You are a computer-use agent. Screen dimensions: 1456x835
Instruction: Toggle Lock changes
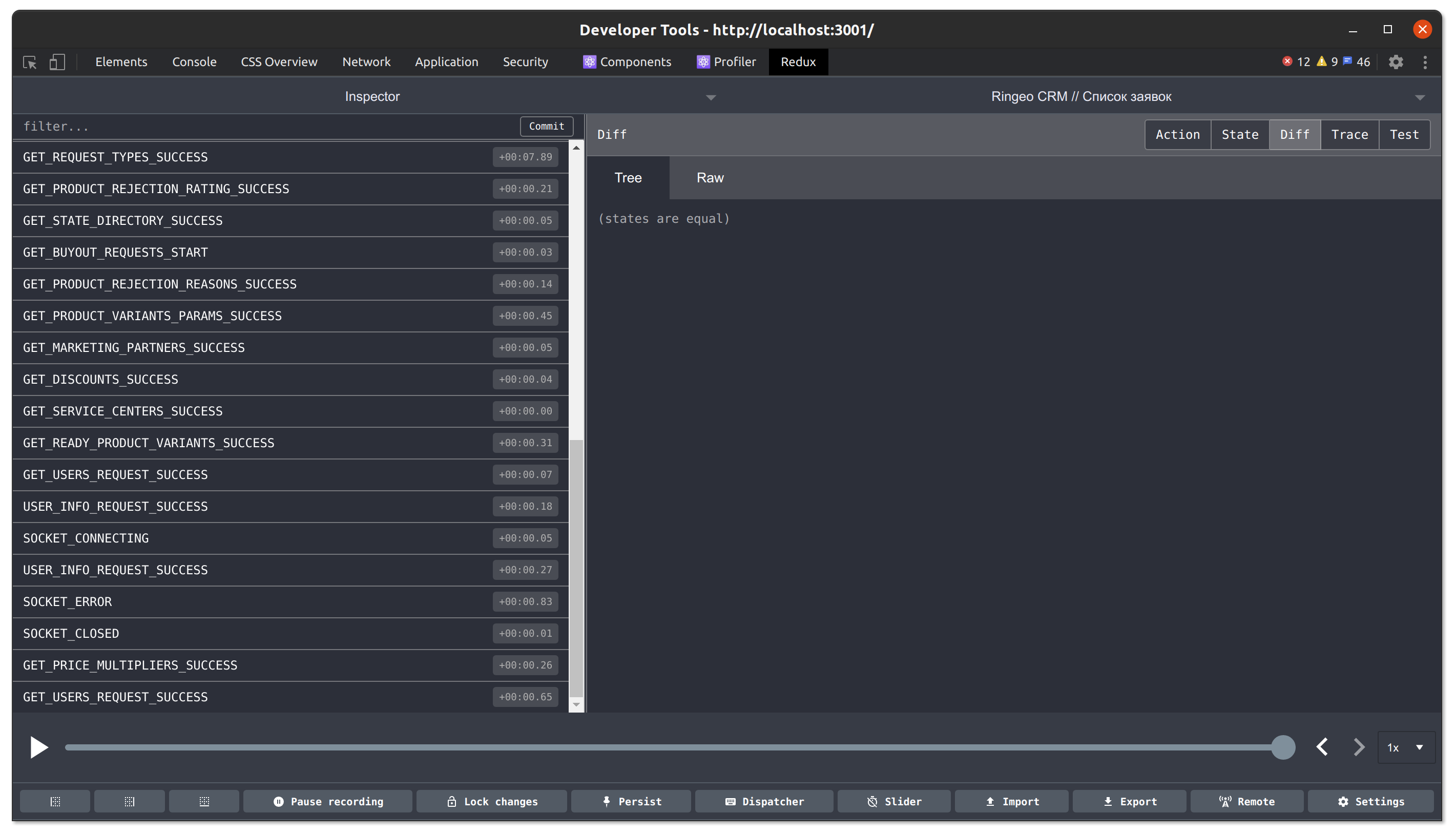pos(491,801)
